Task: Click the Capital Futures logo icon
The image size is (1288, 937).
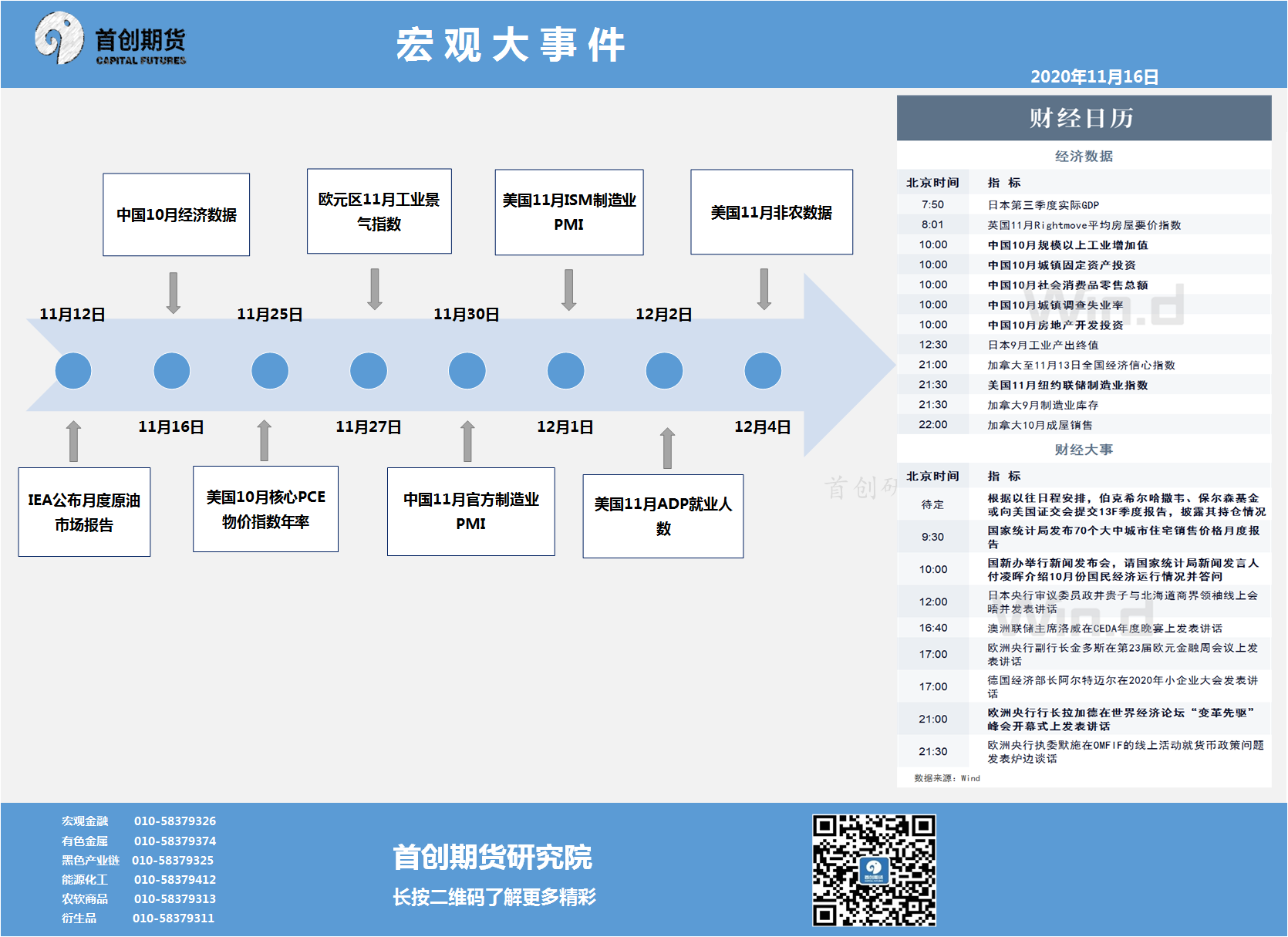Action: tap(59, 39)
